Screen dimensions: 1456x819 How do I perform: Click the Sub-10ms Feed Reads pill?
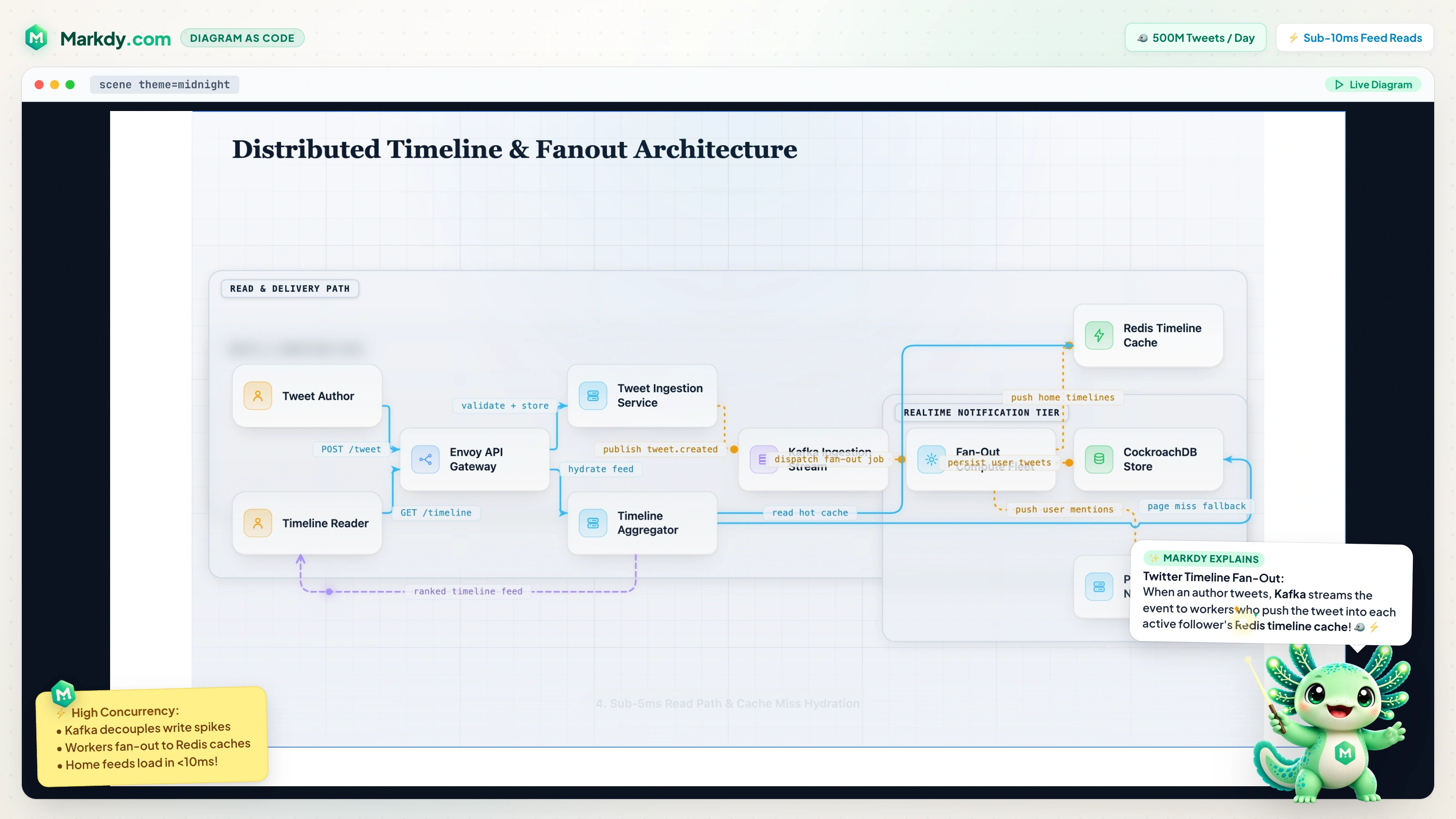(x=1354, y=38)
